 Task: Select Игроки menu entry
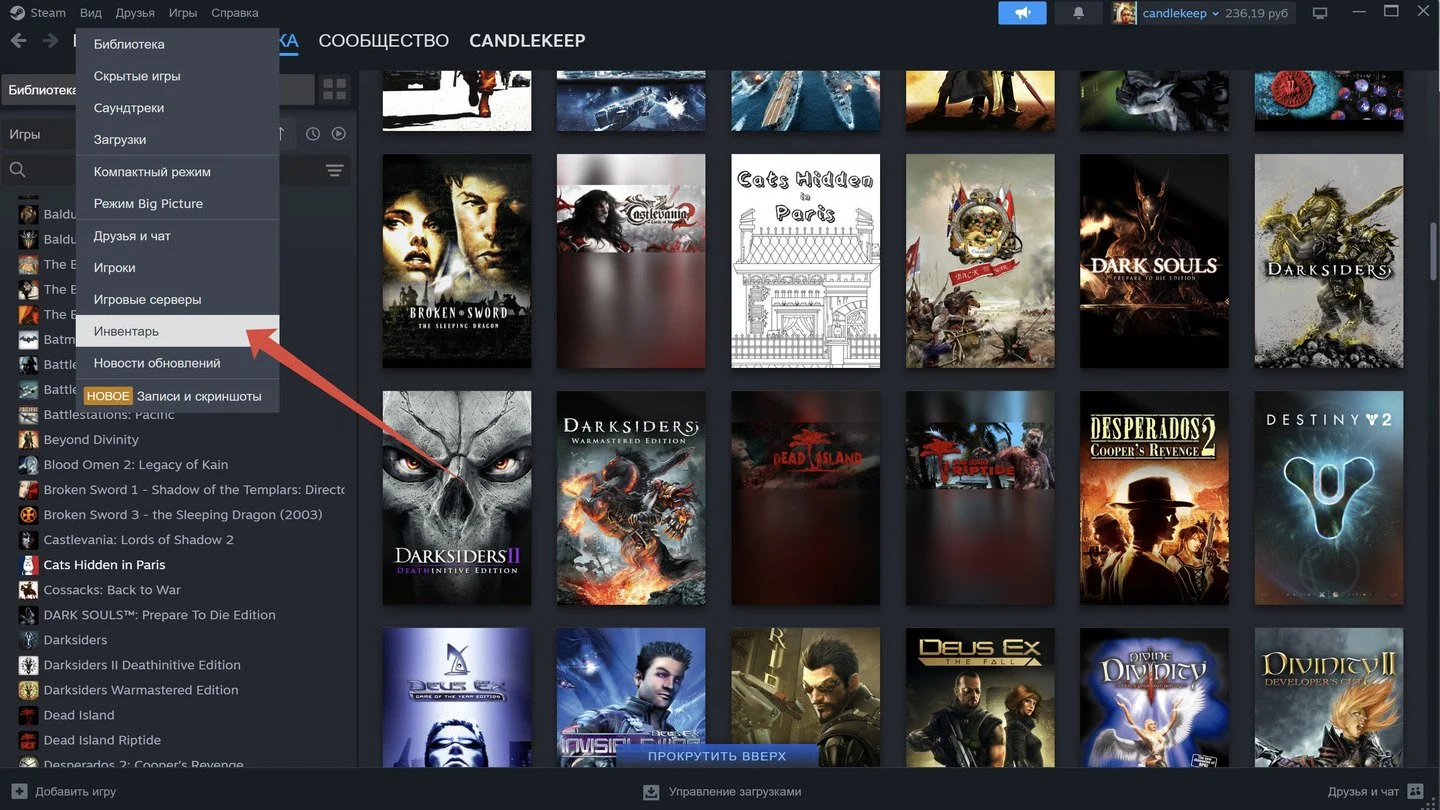point(177,268)
